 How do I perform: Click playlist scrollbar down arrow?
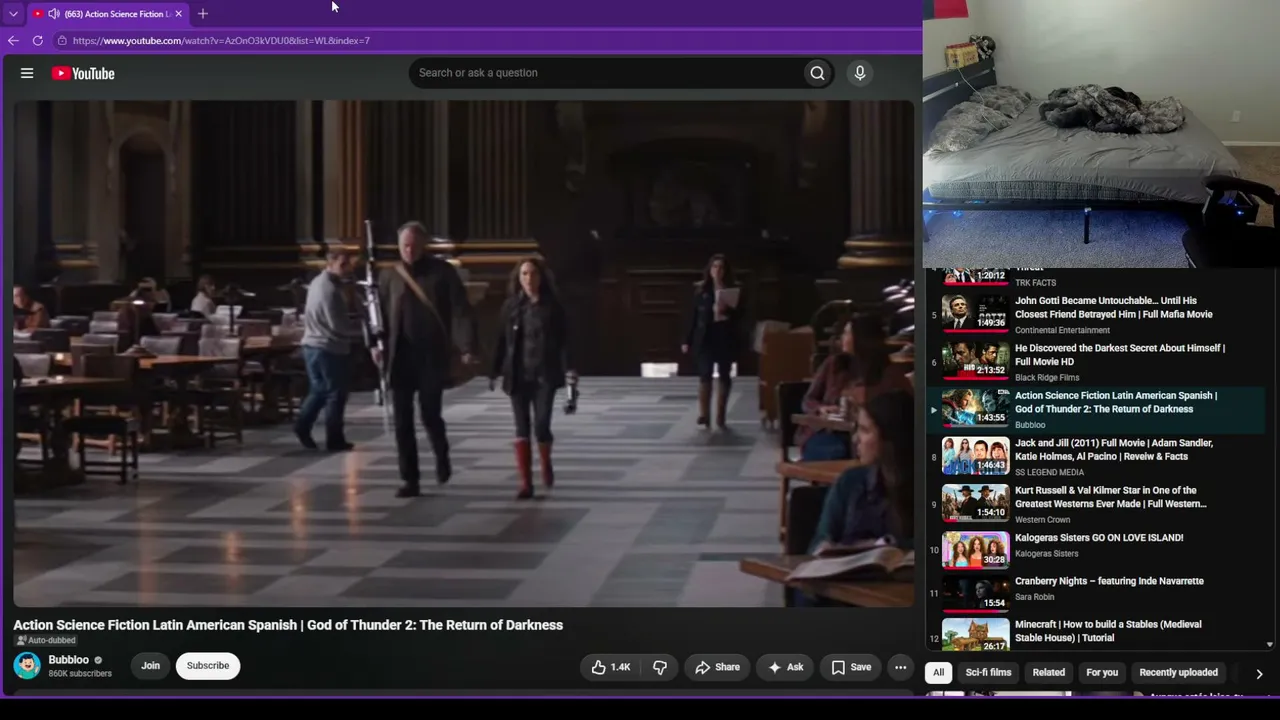point(1270,645)
